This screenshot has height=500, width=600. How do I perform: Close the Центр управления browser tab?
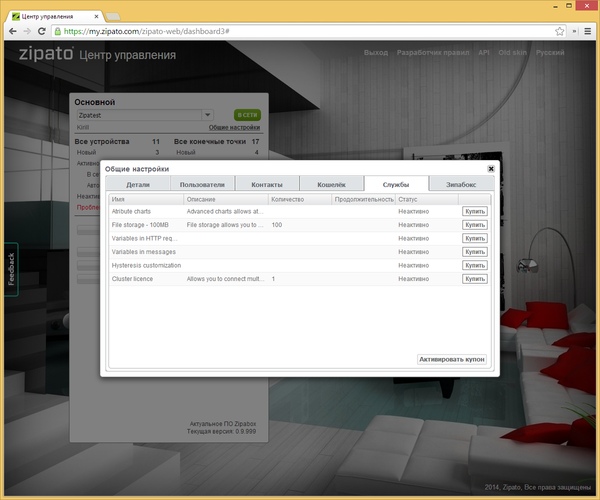pos(96,16)
